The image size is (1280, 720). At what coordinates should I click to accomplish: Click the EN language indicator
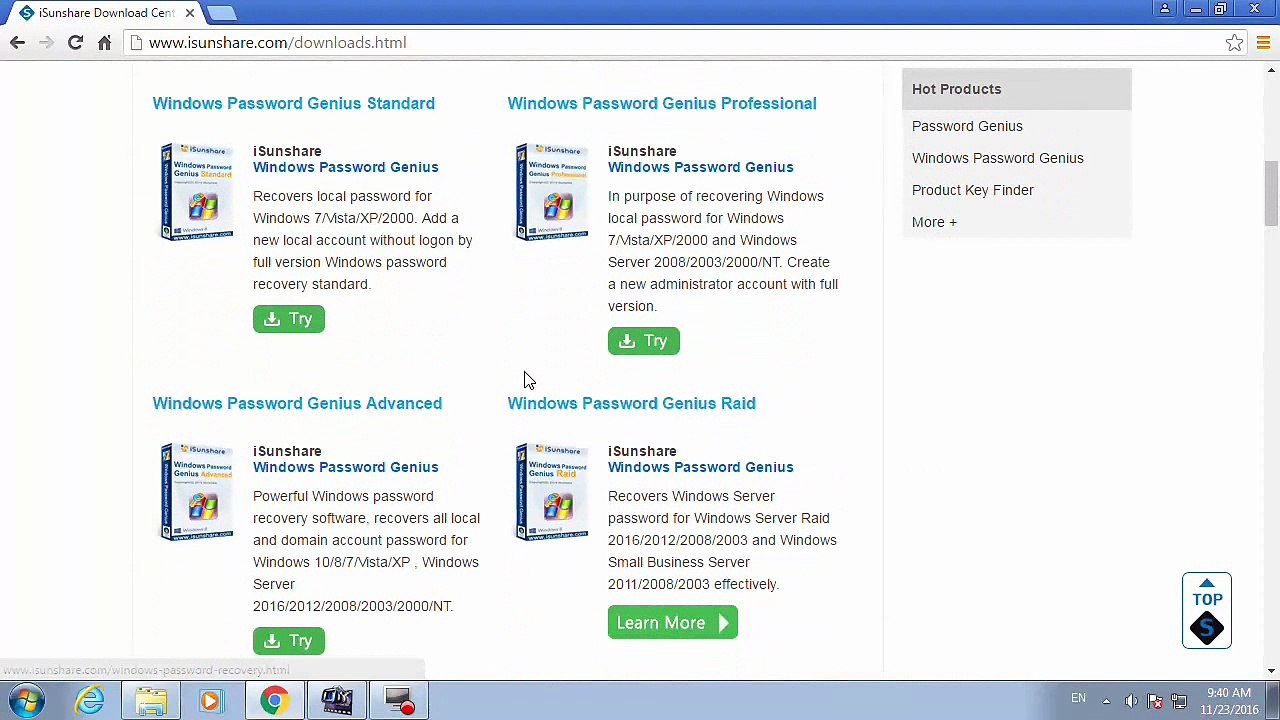[1078, 698]
